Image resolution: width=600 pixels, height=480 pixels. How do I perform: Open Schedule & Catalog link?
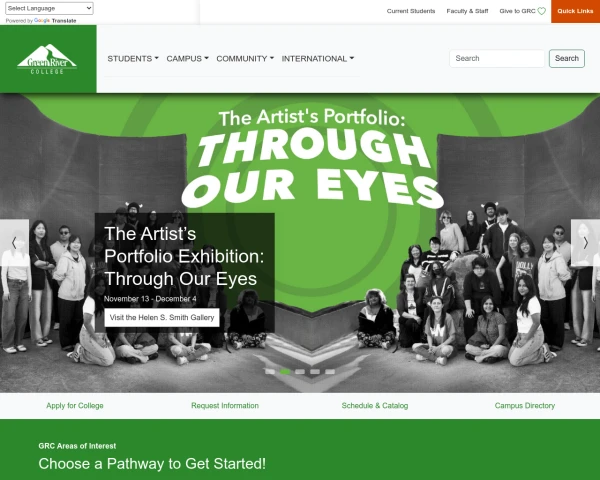click(x=375, y=405)
